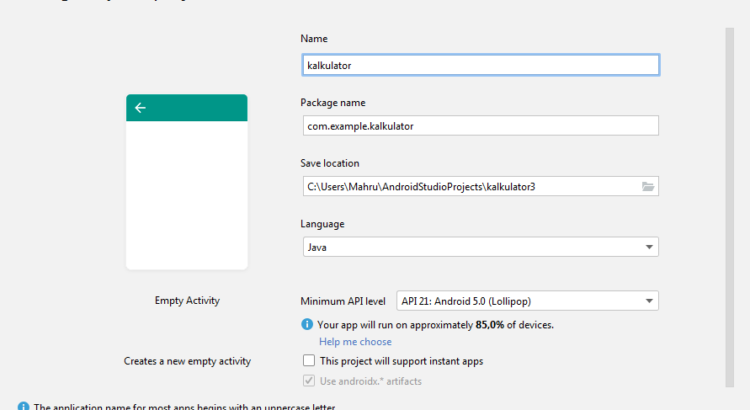
Task: Click the 'Java' value in the Language box
Action: (x=318, y=247)
